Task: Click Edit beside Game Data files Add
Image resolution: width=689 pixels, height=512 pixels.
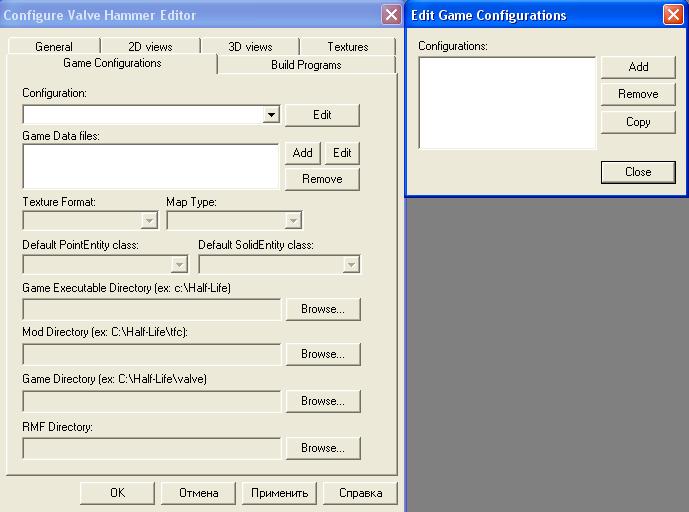Action: click(x=342, y=153)
